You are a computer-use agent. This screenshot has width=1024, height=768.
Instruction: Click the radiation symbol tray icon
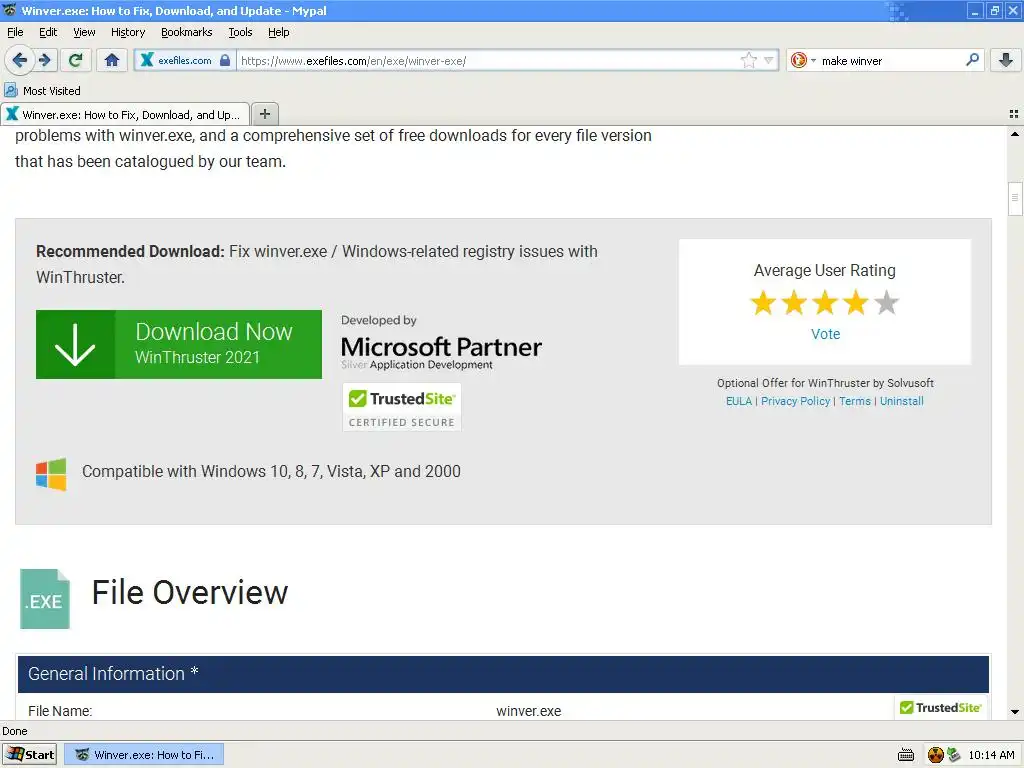936,755
